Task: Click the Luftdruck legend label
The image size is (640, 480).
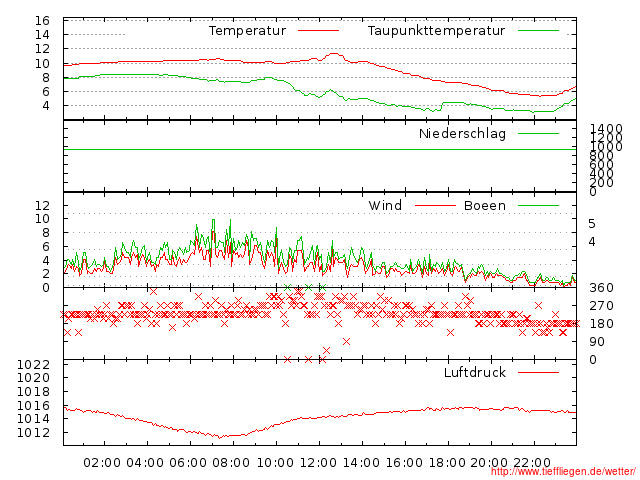Action: (x=474, y=373)
